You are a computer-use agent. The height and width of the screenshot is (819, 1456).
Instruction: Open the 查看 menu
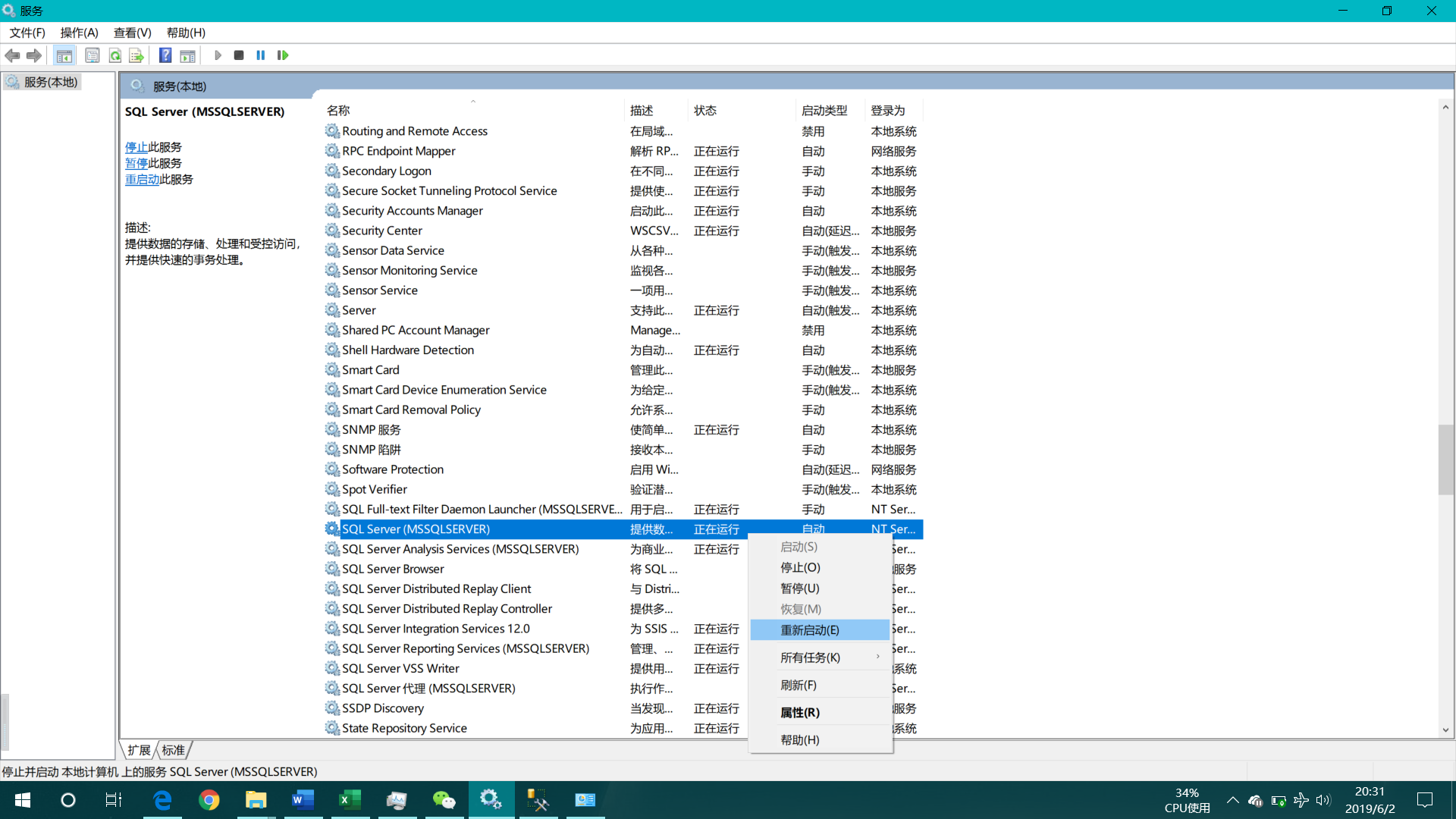[132, 33]
